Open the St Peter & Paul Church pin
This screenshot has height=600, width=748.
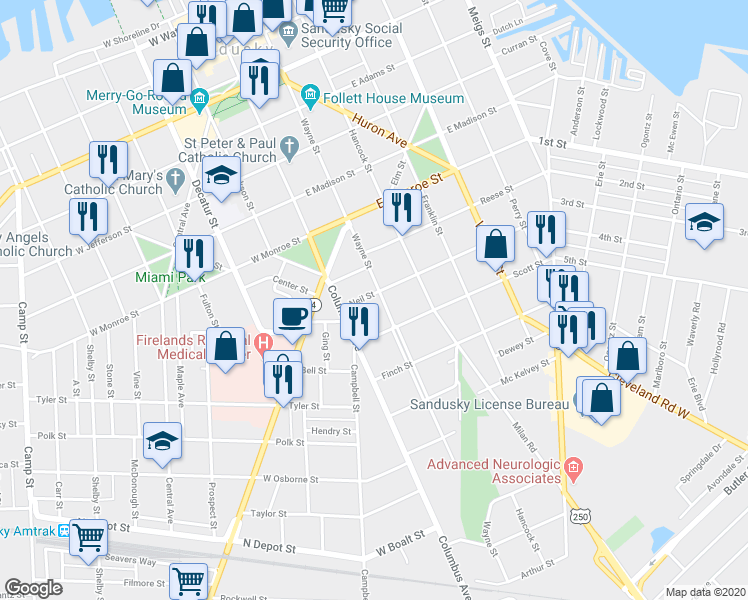point(289,146)
